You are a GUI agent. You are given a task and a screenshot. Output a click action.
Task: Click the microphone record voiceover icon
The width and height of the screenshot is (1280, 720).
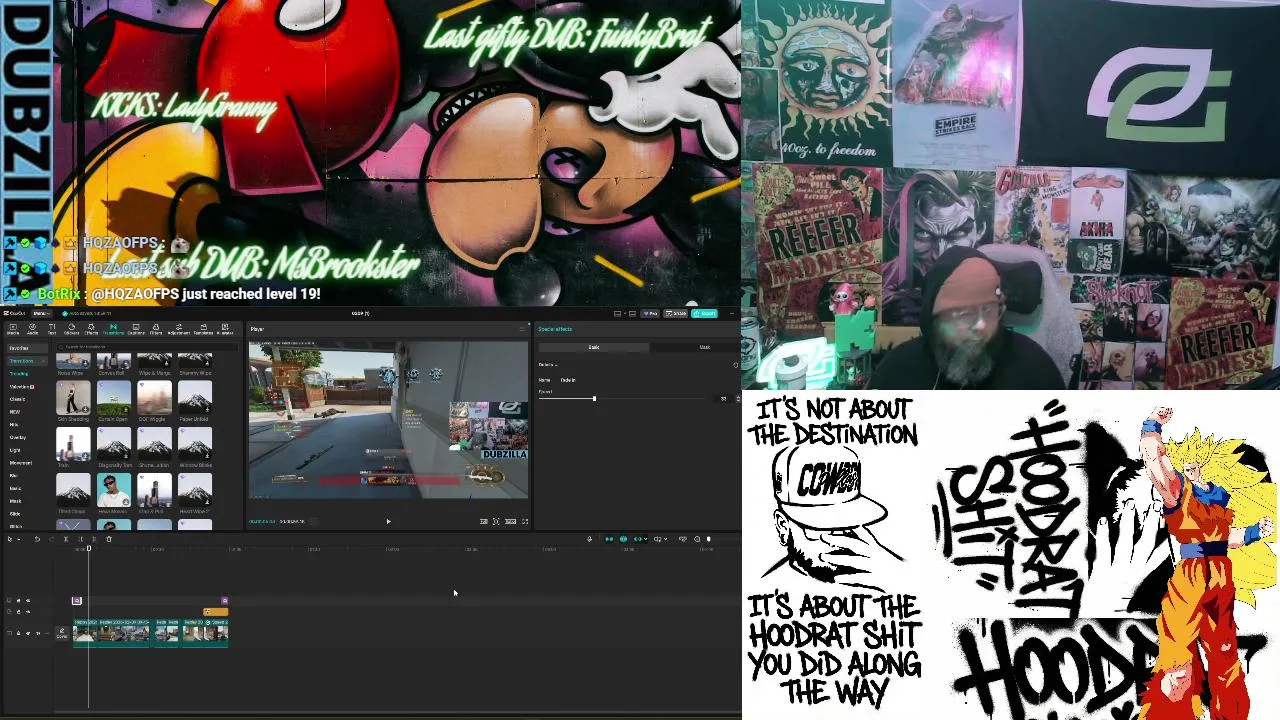(x=589, y=539)
